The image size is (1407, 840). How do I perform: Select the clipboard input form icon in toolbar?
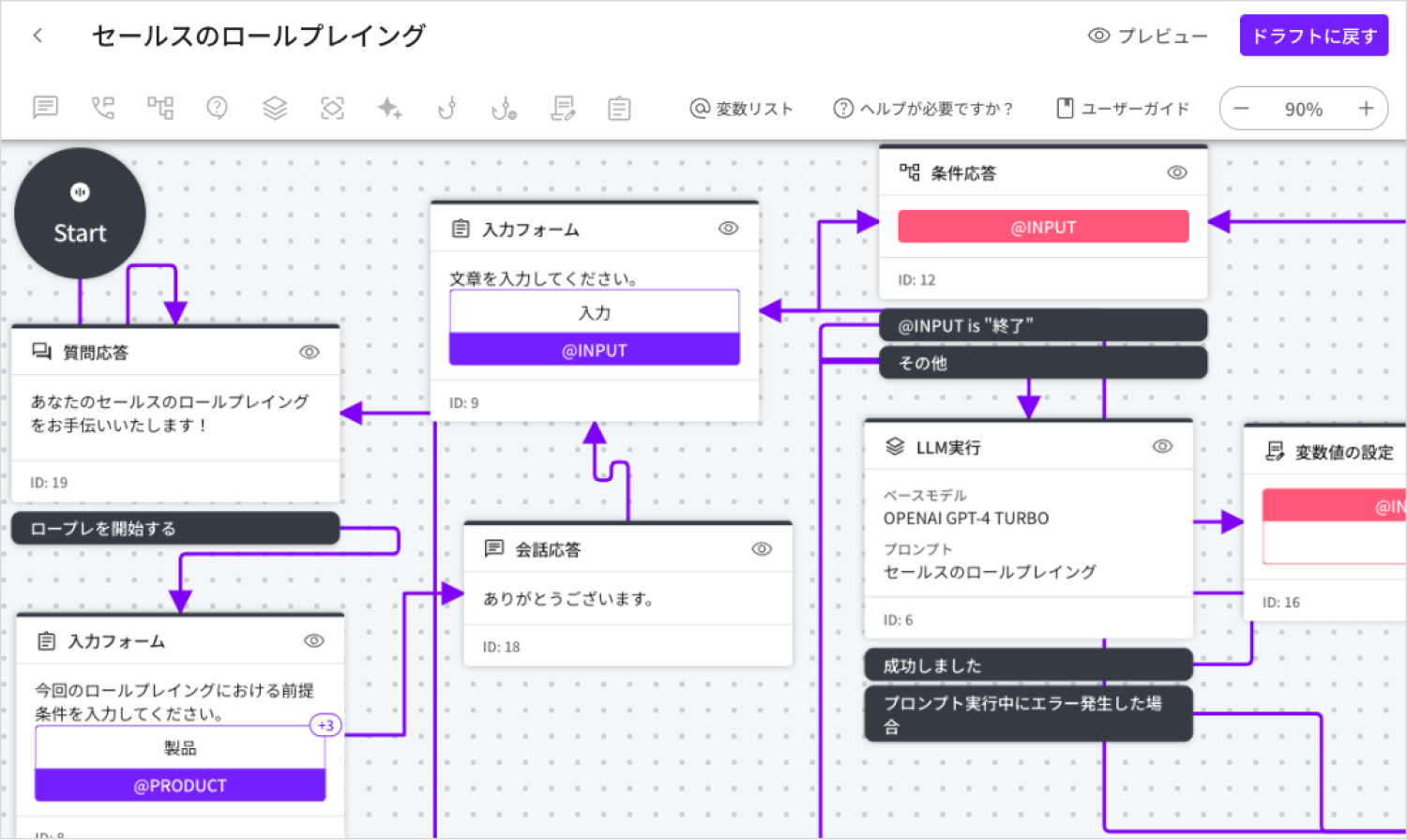coord(619,109)
